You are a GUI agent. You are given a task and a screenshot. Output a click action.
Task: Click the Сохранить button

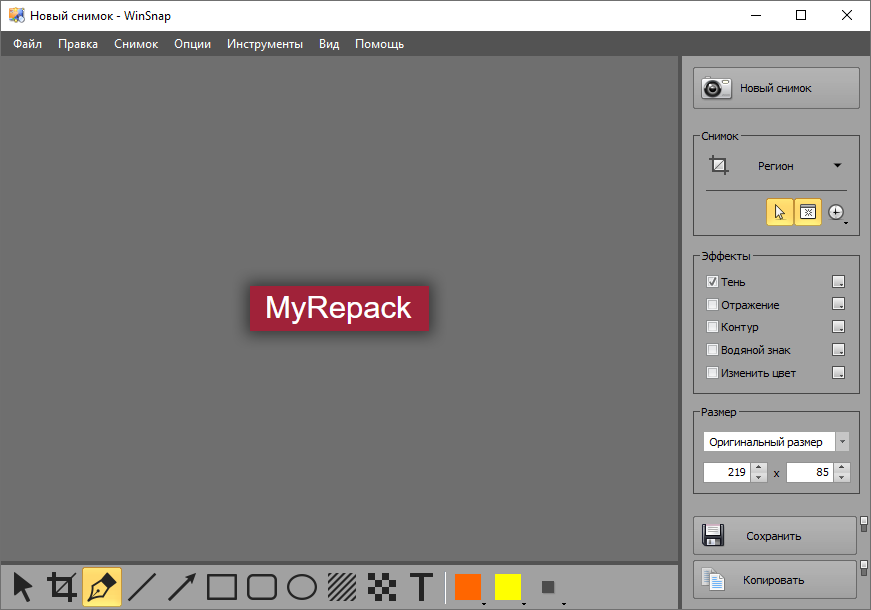point(774,536)
